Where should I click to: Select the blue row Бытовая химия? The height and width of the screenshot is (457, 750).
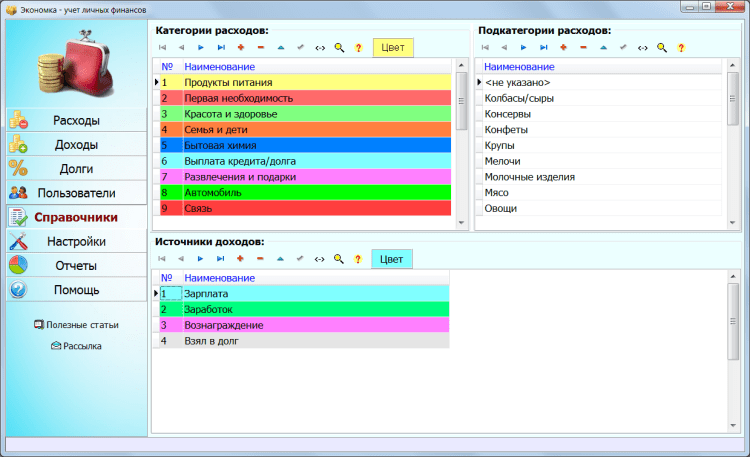(x=306, y=145)
